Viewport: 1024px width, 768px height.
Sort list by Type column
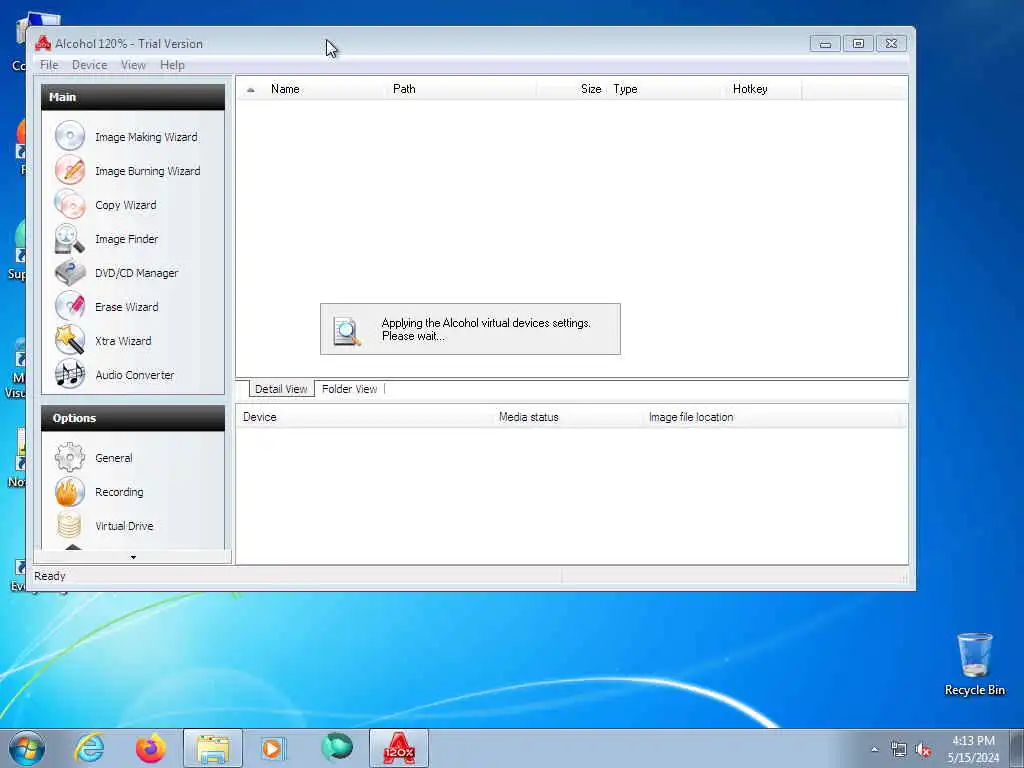point(667,89)
